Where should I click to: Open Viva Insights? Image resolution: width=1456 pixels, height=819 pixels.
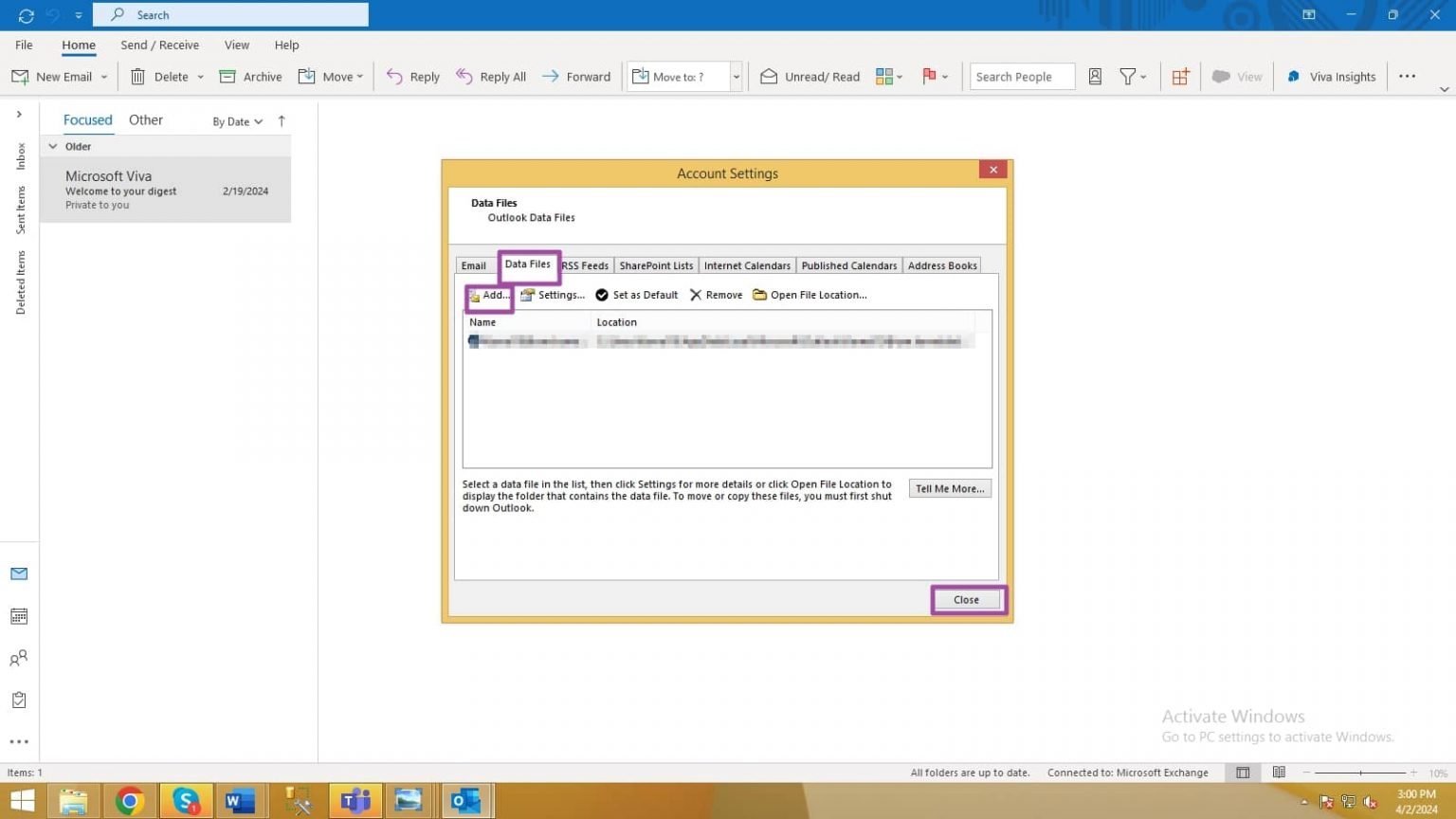[1331, 76]
